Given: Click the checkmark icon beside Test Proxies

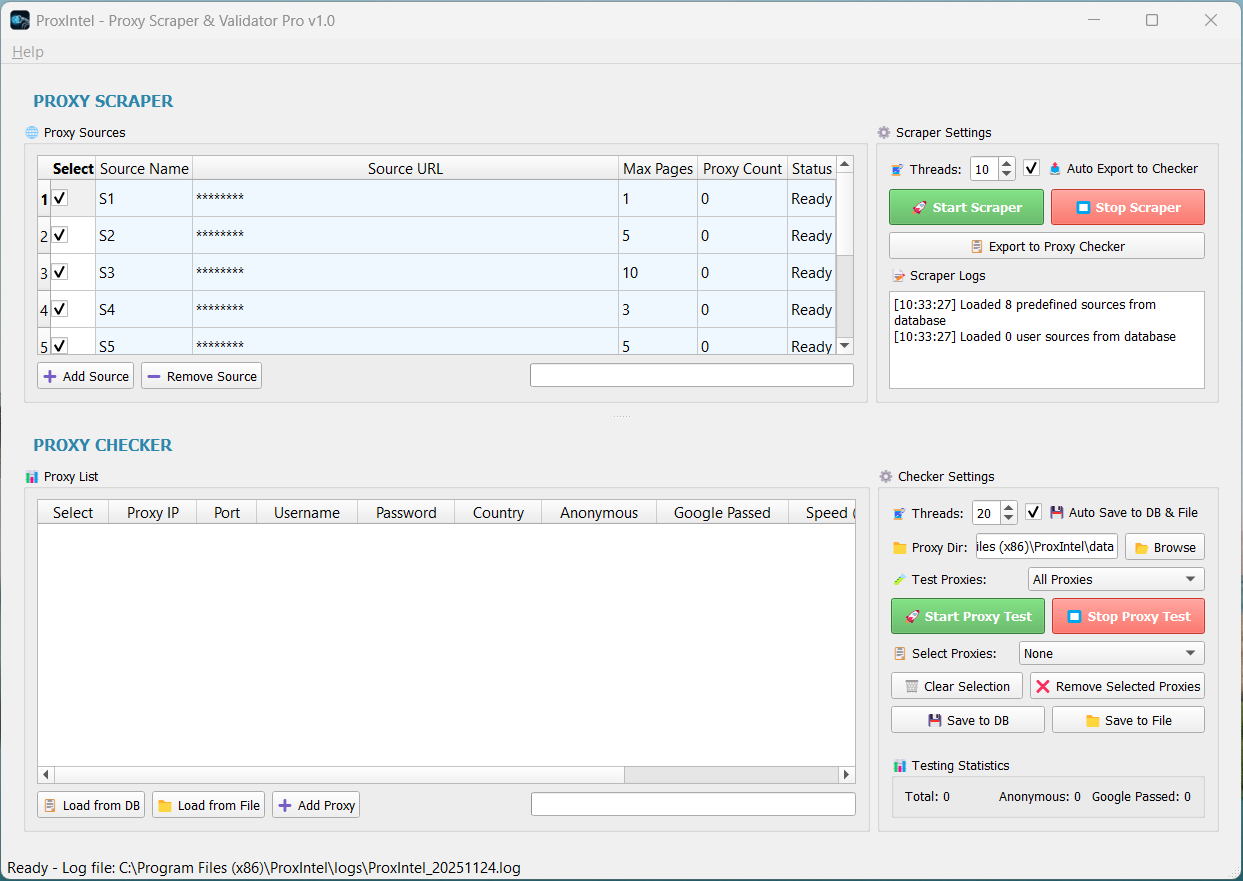Looking at the screenshot, I should pos(898,579).
